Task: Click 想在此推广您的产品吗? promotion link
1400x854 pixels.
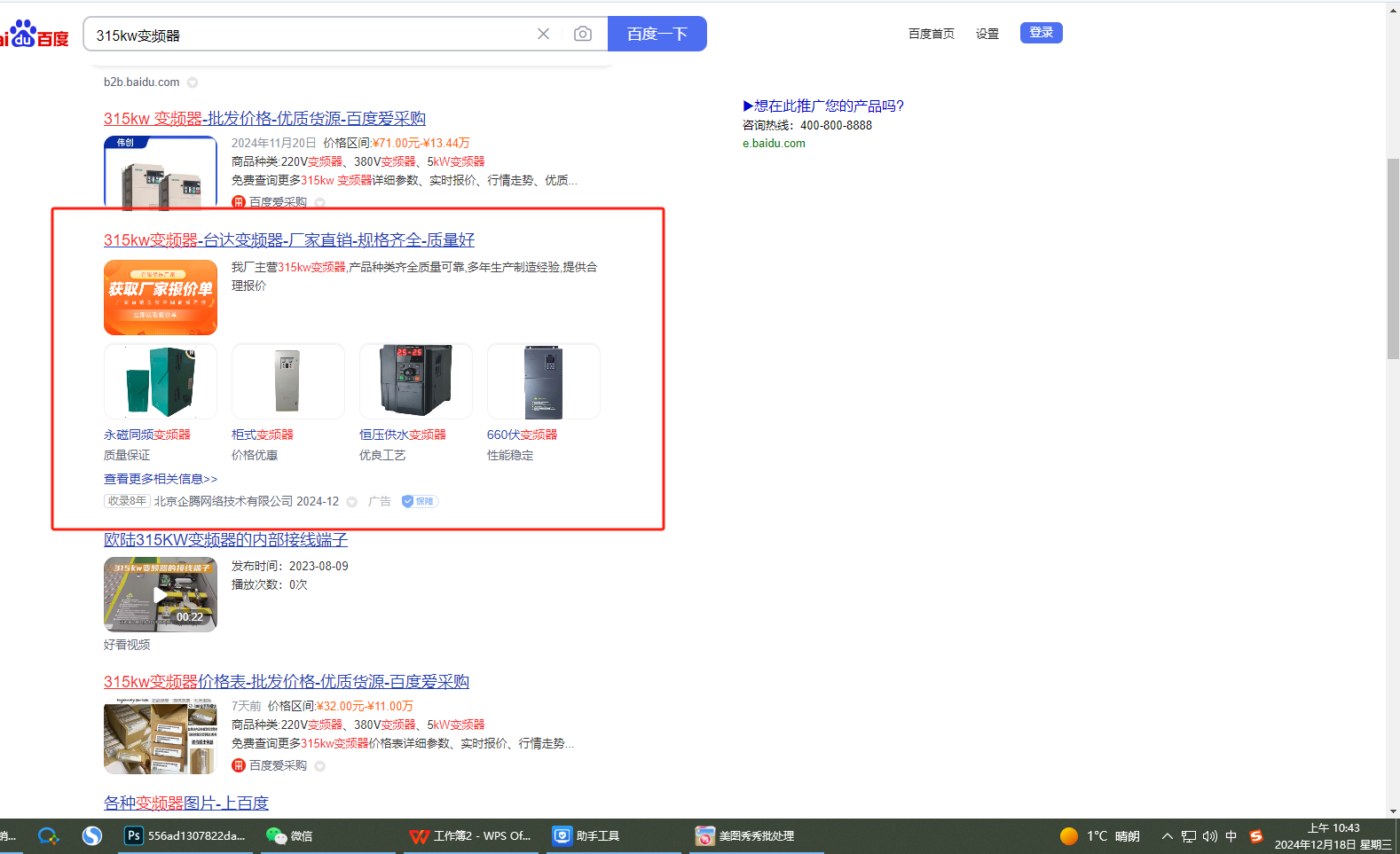Action: pos(823,106)
